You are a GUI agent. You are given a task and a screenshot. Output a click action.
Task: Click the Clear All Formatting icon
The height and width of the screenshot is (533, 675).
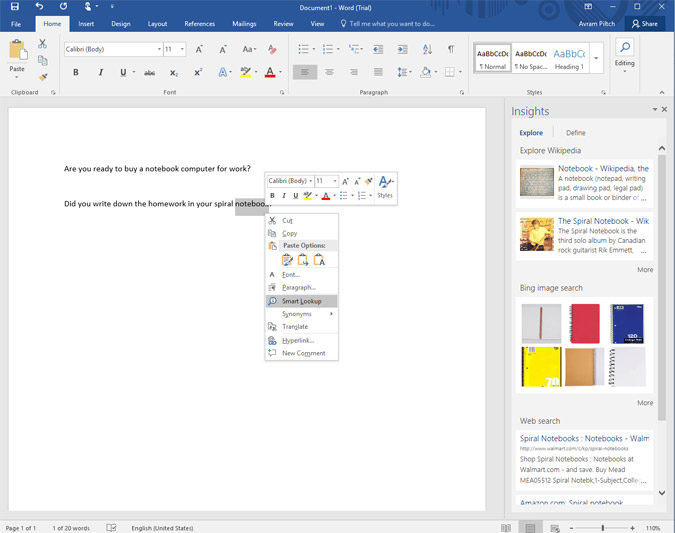[x=272, y=49]
